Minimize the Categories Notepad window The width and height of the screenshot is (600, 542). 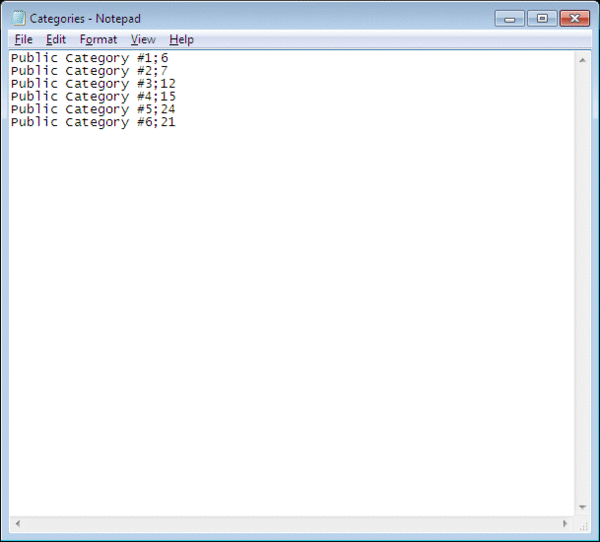[509, 18]
